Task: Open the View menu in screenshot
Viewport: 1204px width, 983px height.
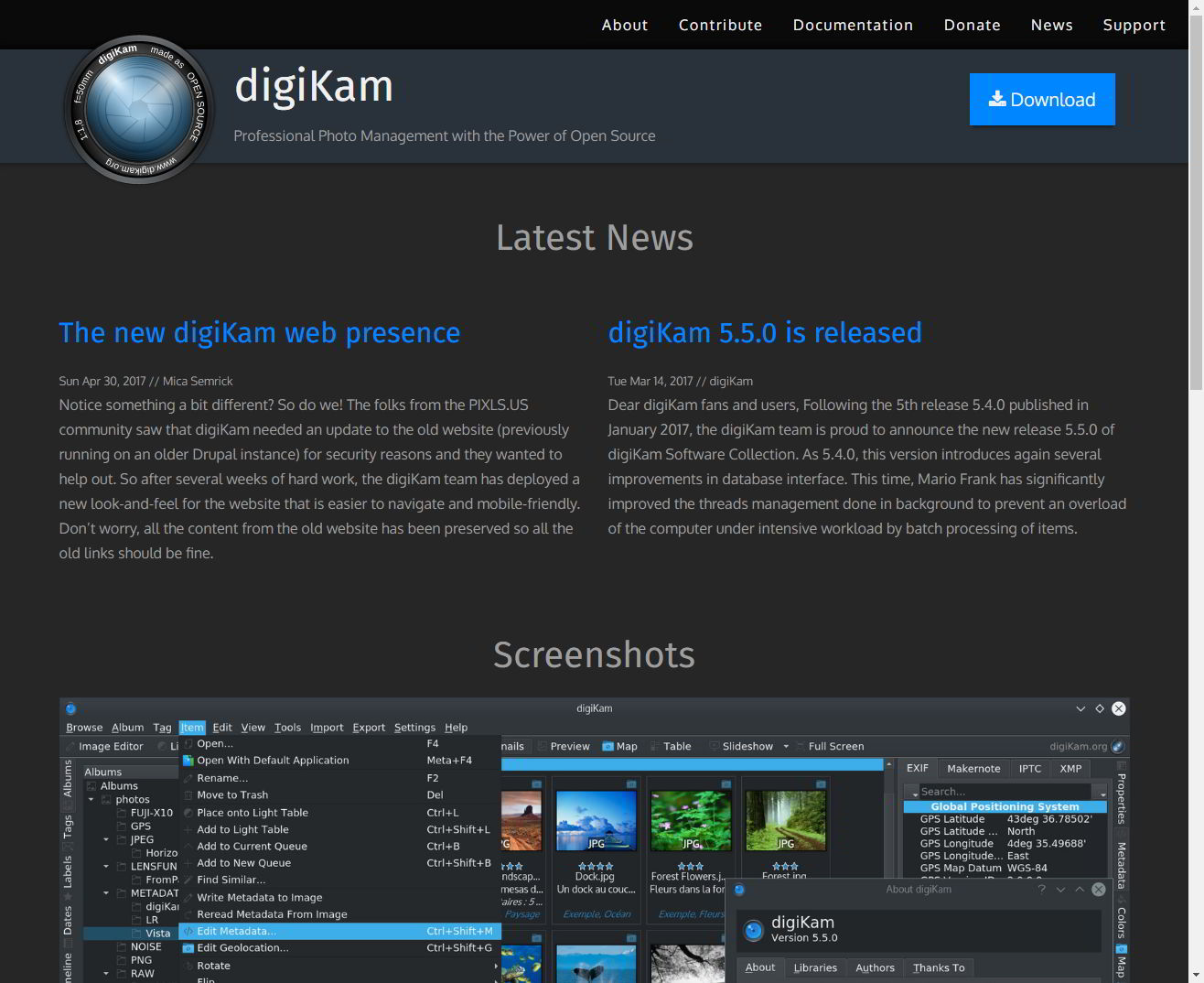Action: (253, 728)
